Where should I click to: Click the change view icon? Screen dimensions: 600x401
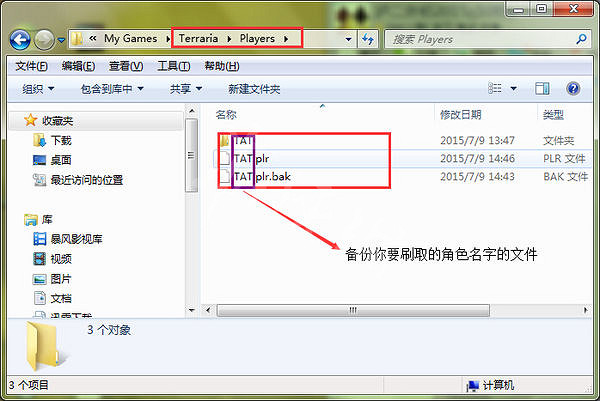[495, 89]
